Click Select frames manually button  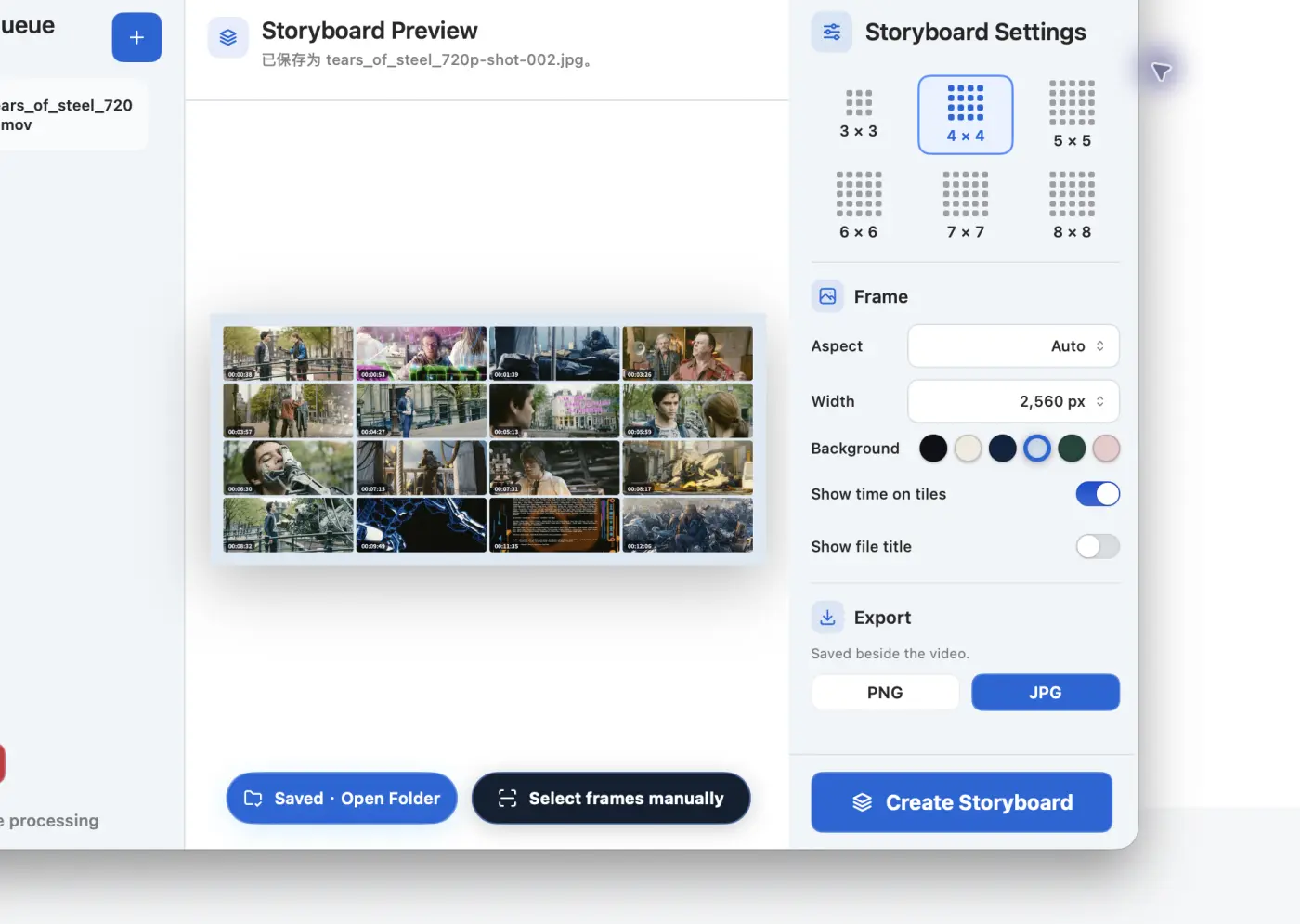click(611, 799)
